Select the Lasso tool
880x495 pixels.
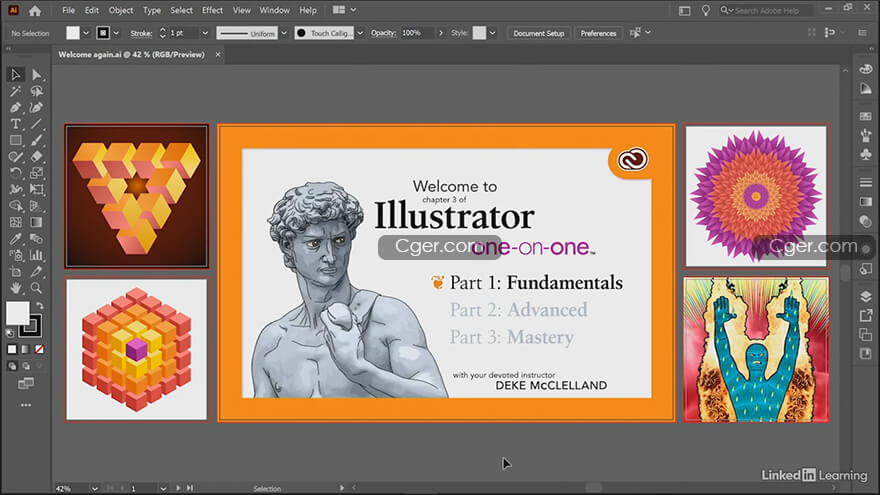tap(36, 91)
